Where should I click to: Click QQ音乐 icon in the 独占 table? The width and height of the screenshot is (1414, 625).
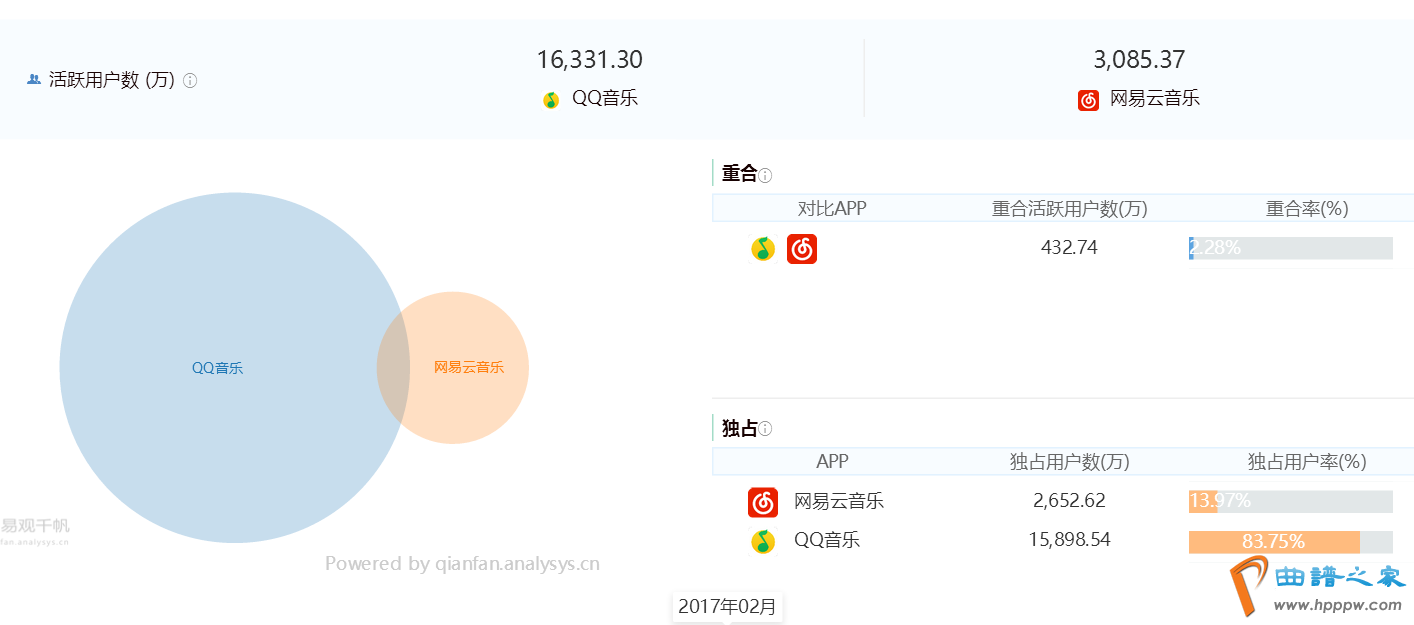point(763,541)
